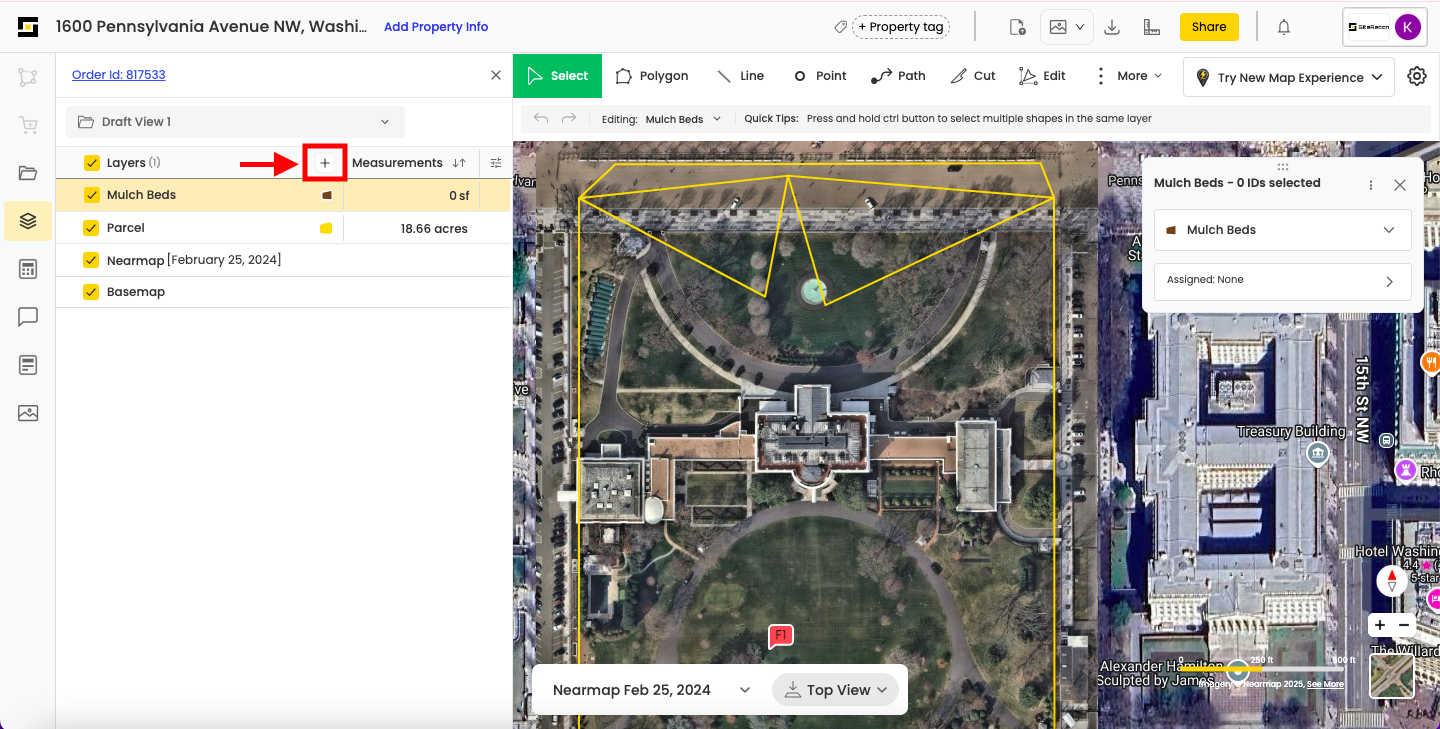The height and width of the screenshot is (729, 1440).
Task: Click the download icon in header
Action: [1111, 27]
